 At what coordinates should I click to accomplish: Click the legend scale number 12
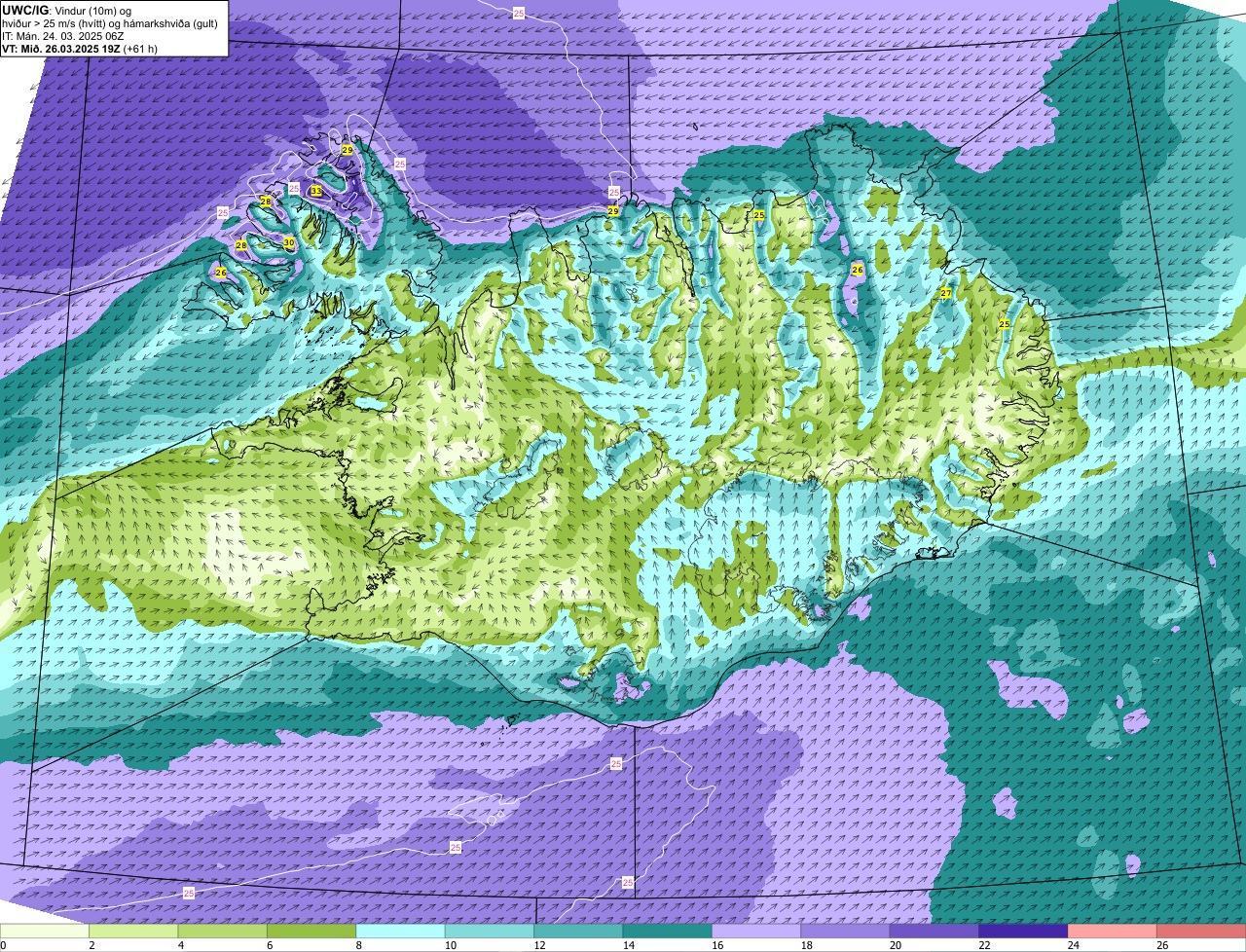click(x=538, y=945)
